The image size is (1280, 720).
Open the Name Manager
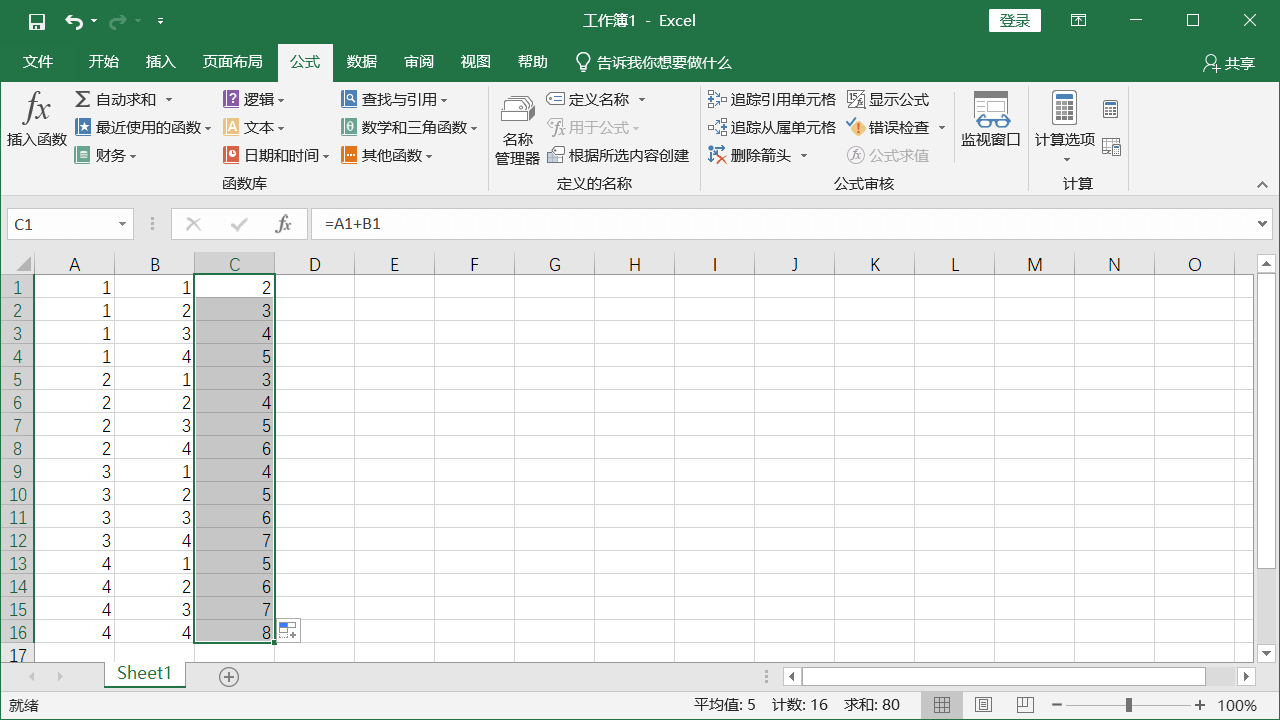click(517, 130)
